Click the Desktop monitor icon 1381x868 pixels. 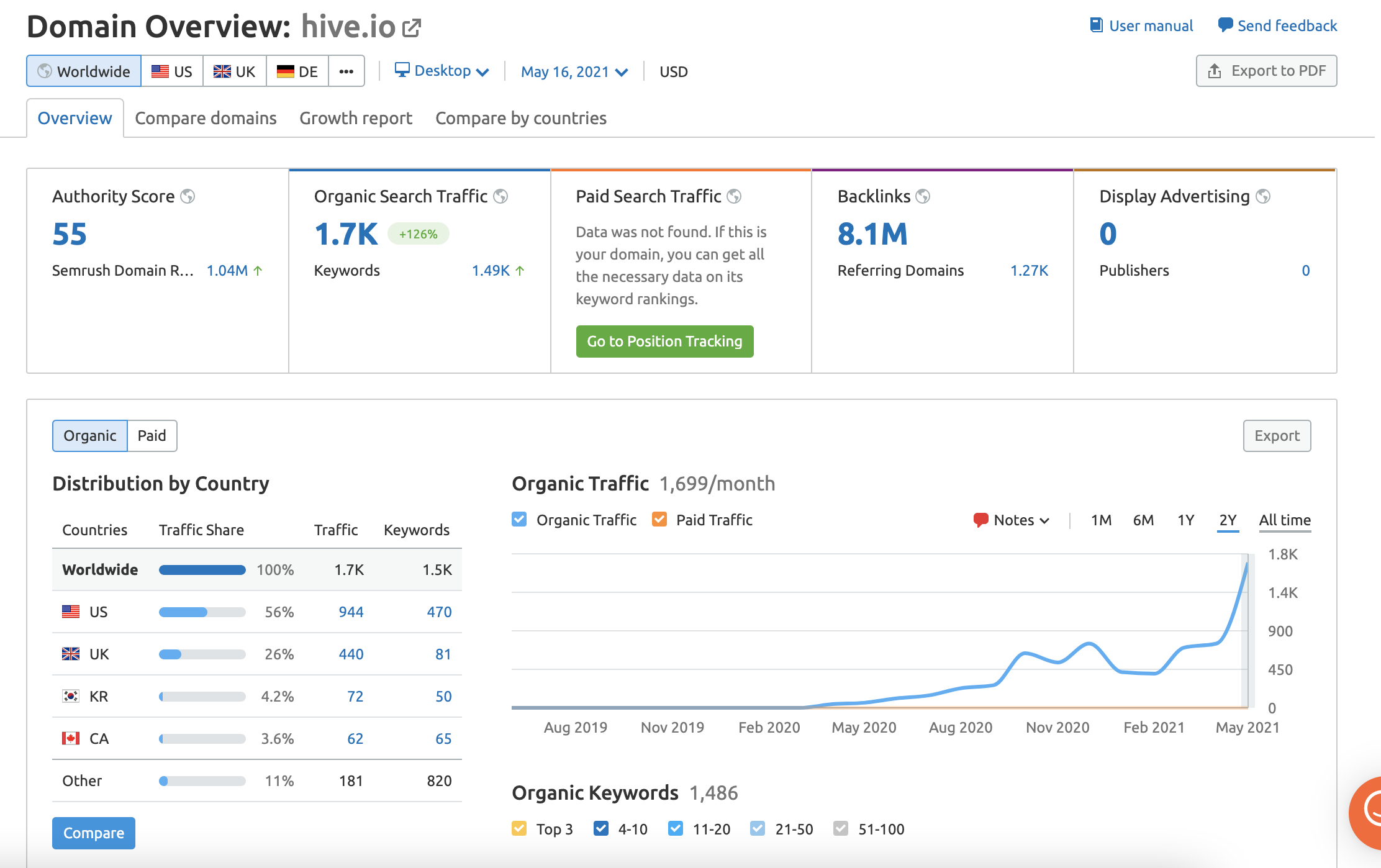(x=402, y=70)
